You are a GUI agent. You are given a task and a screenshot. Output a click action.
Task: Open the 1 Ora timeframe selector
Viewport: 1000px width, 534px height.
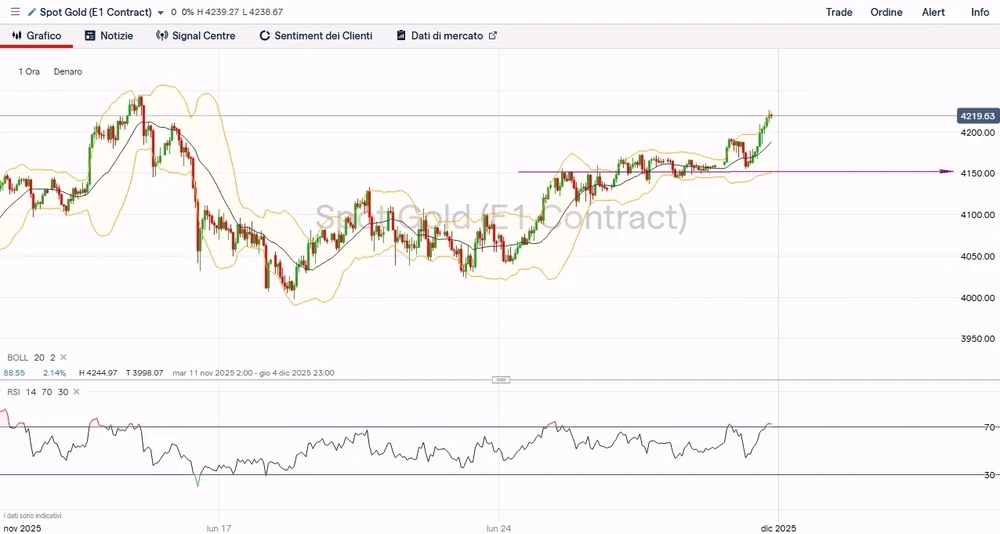(x=29, y=72)
